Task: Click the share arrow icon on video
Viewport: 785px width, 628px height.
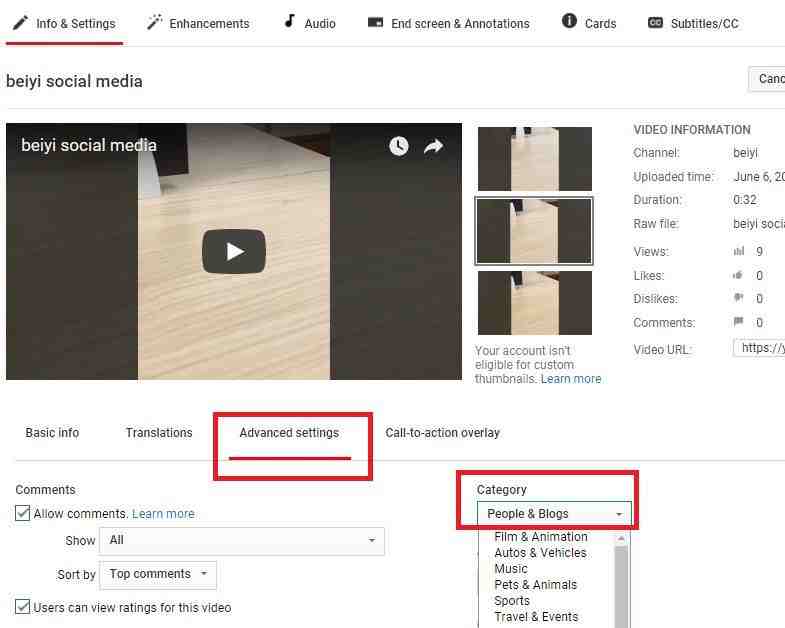Action: click(x=433, y=146)
